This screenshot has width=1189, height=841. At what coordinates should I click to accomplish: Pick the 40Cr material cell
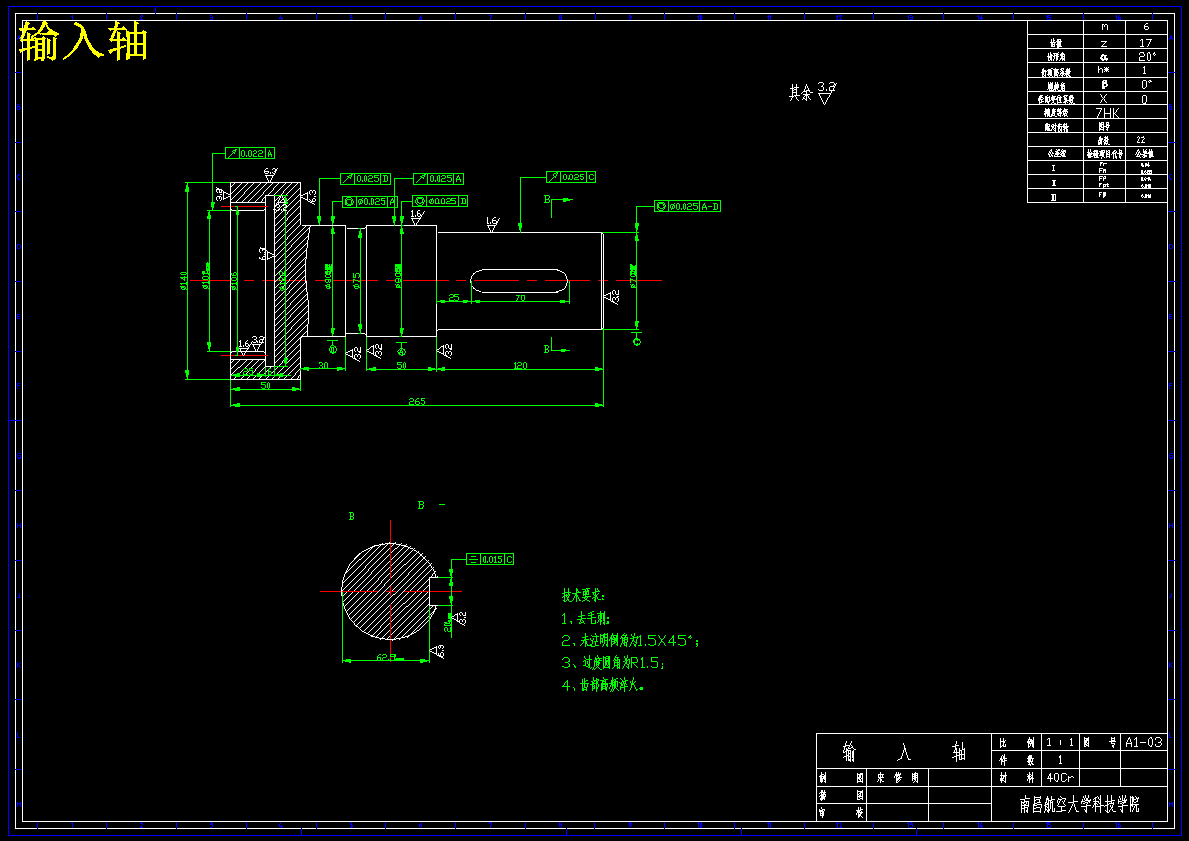point(1060,777)
